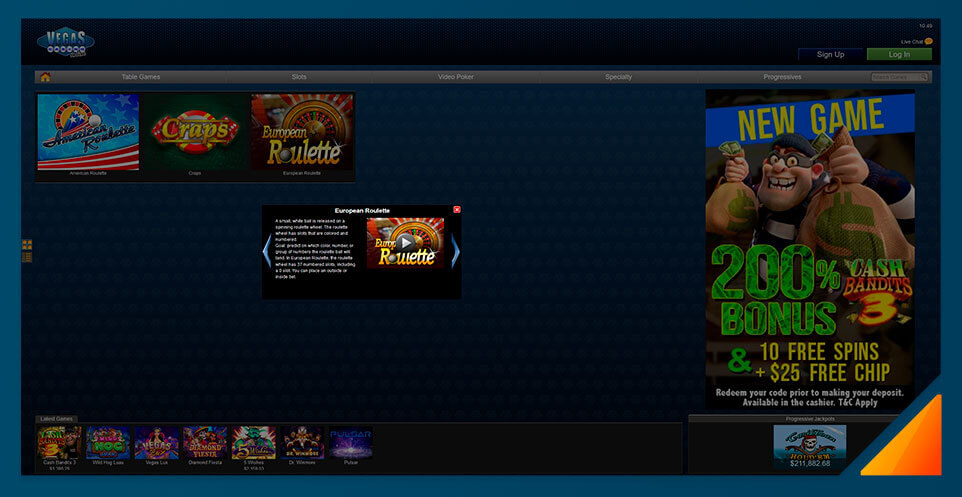
Task: Open the Craps game thumbnail
Action: (x=195, y=132)
